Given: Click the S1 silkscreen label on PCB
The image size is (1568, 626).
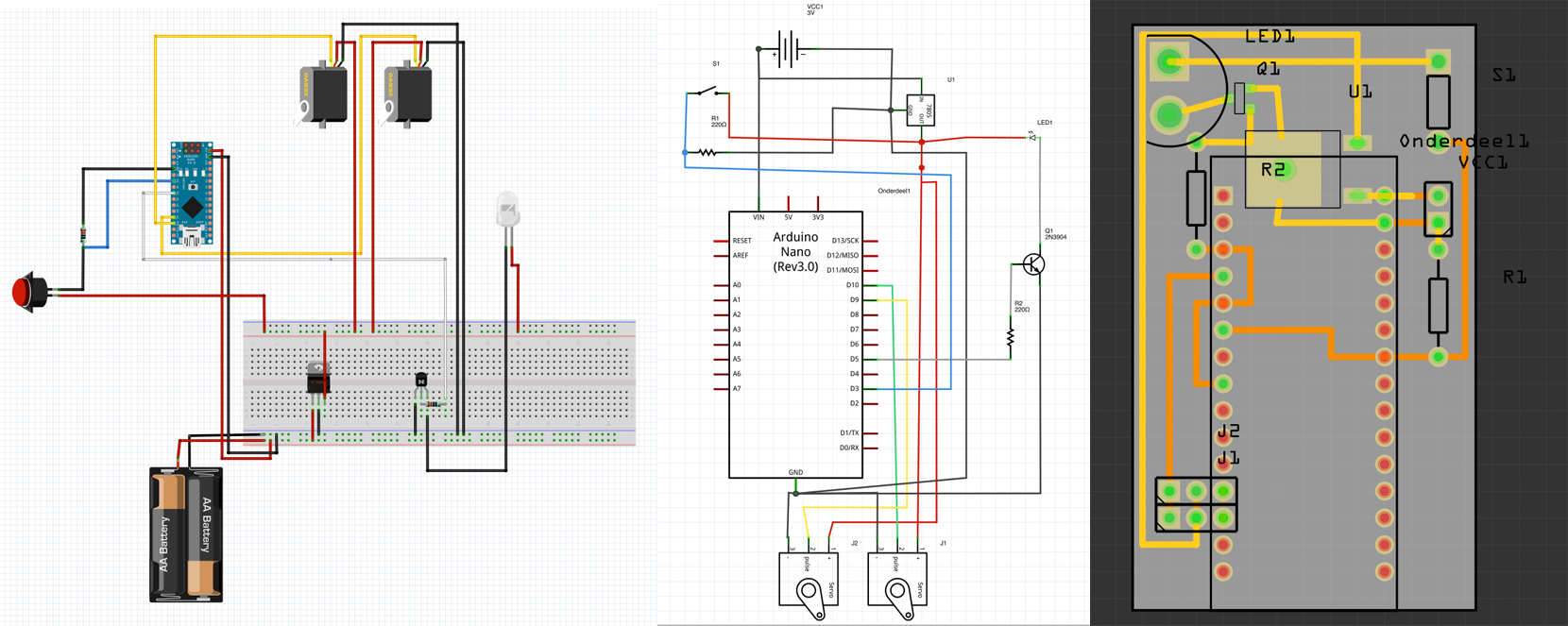Looking at the screenshot, I should [1504, 75].
